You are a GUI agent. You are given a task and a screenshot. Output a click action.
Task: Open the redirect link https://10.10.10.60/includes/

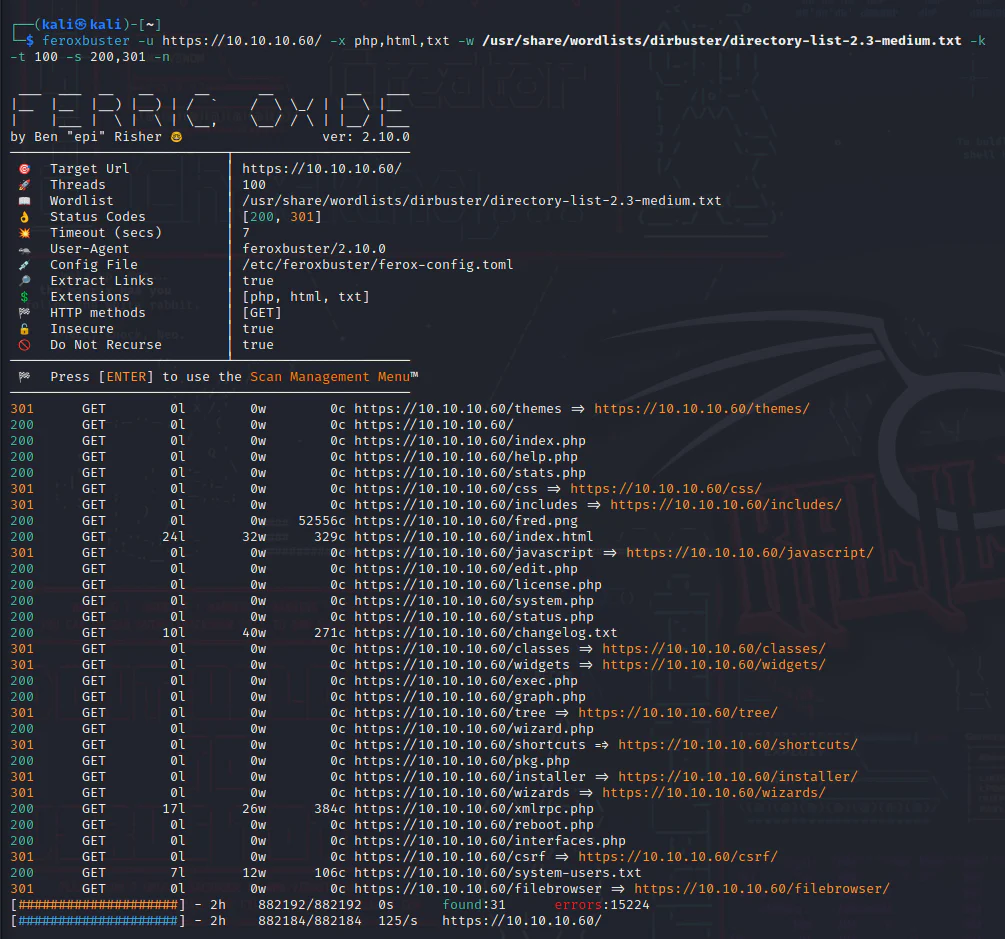(726, 504)
